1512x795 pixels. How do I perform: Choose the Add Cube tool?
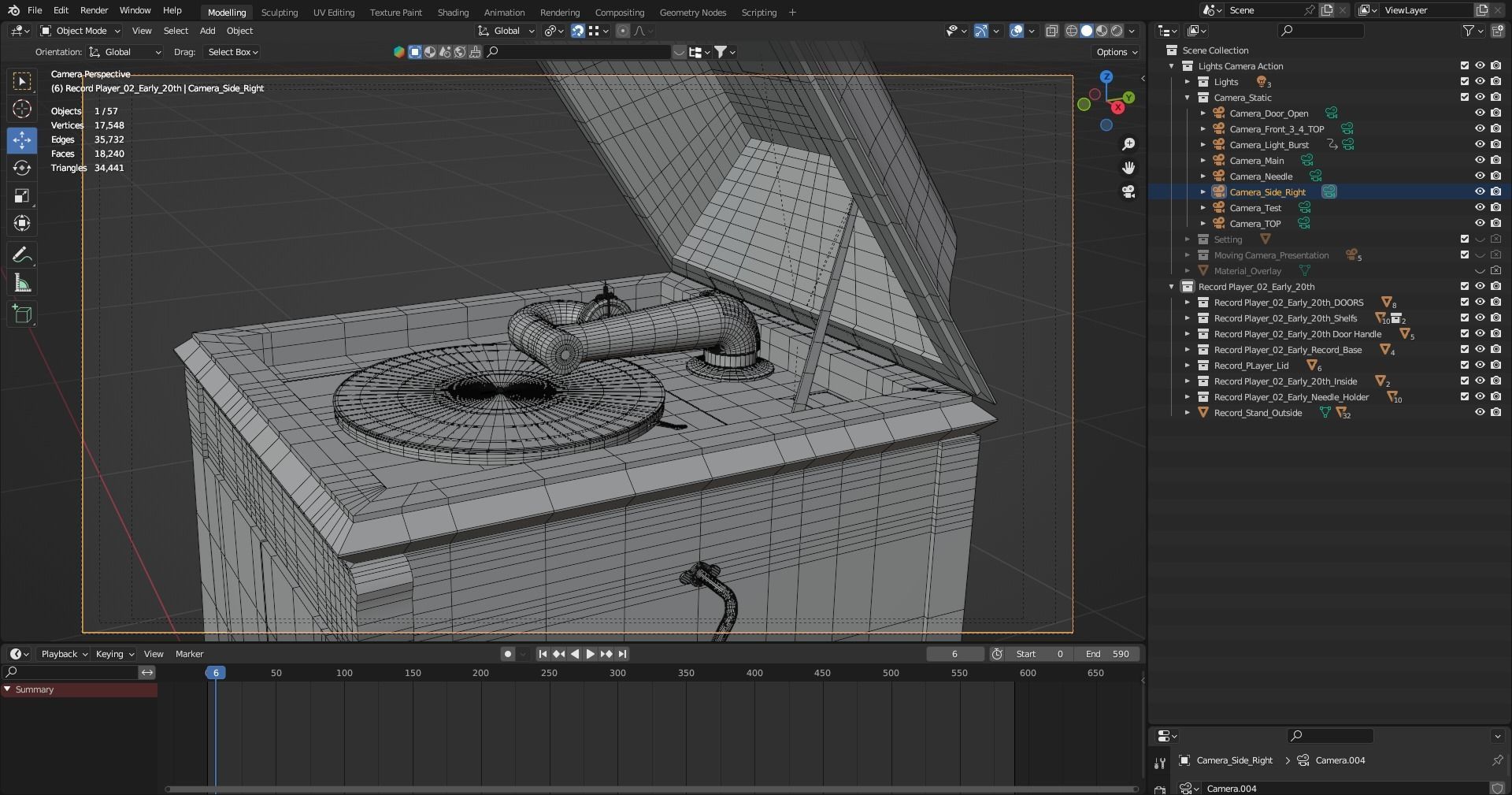click(22, 314)
